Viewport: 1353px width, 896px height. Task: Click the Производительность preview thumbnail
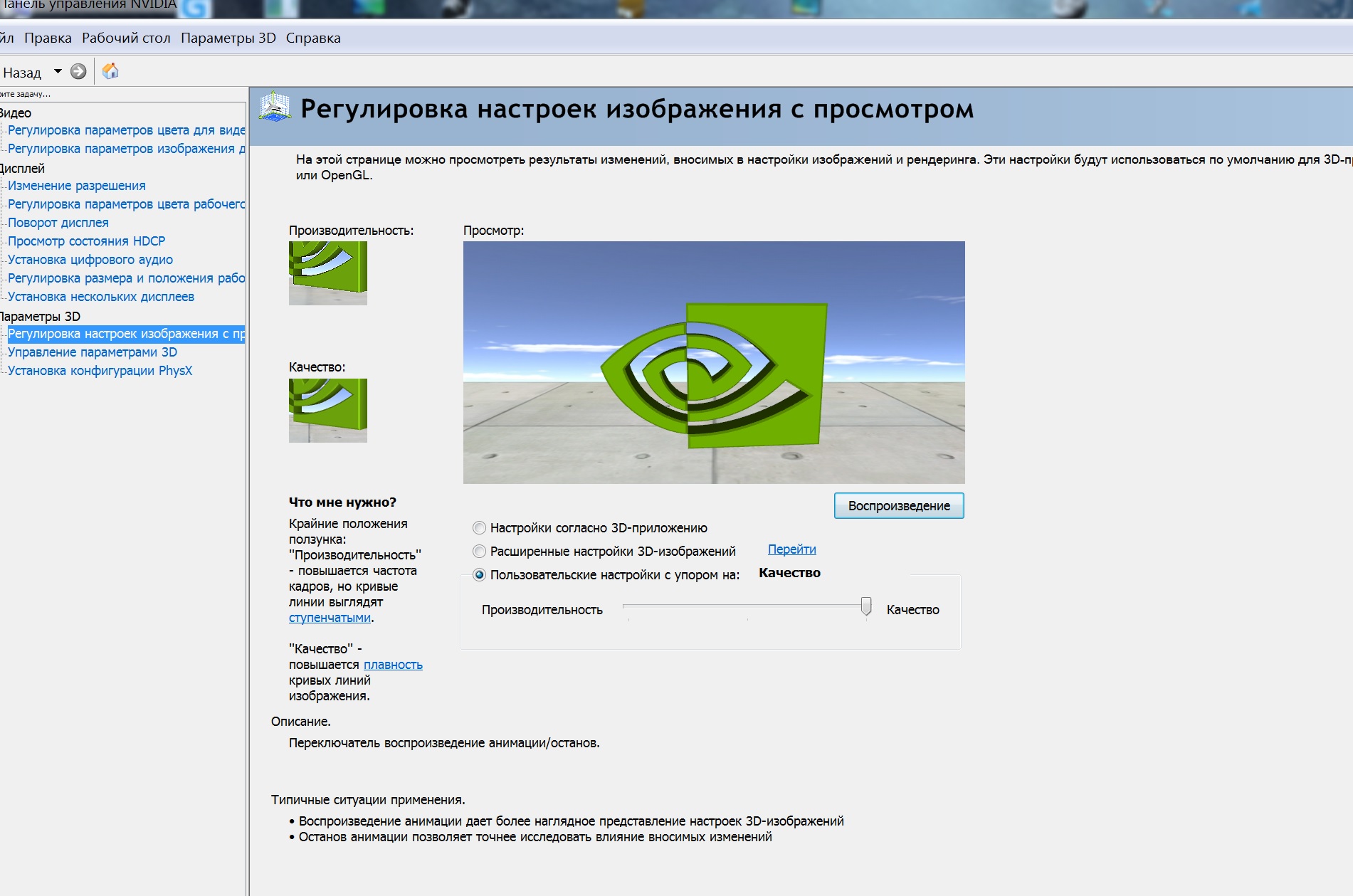tap(328, 273)
